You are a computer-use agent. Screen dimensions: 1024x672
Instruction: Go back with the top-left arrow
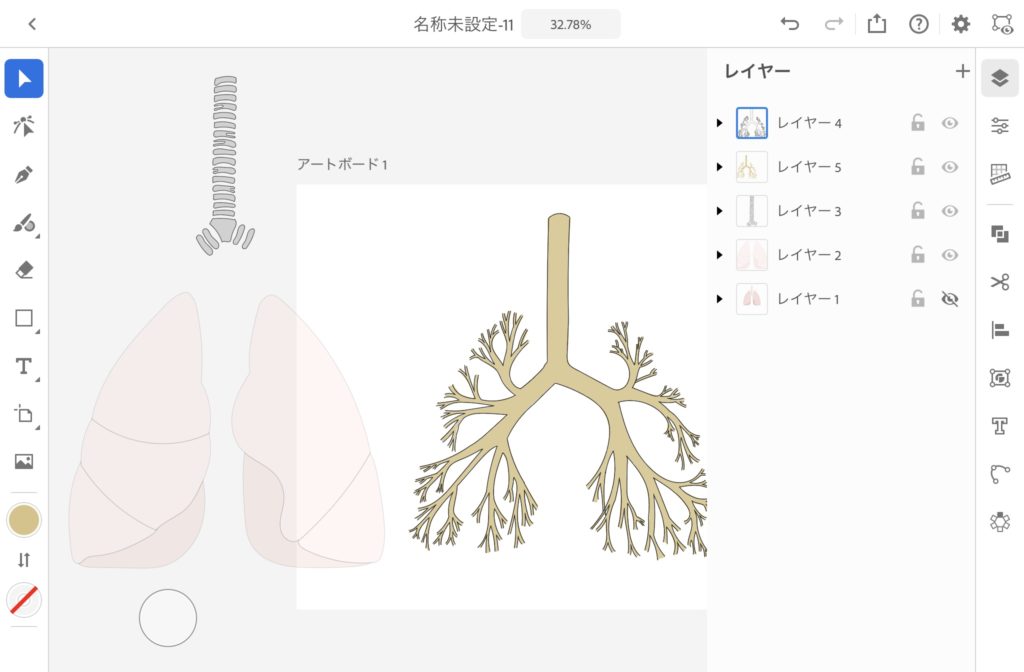[x=32, y=24]
